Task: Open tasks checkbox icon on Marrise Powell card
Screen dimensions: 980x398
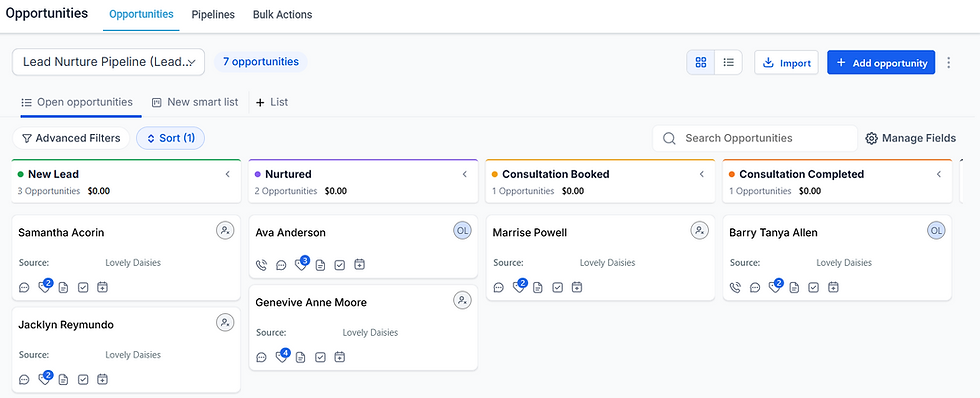Action: point(558,287)
